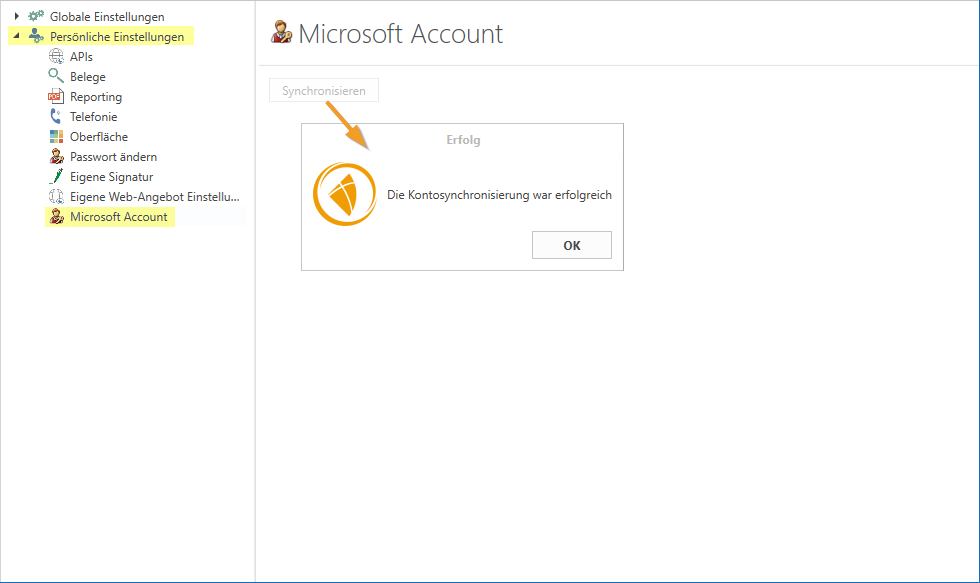
Task: Click the colored tiles icon for Oberfläche
Action: point(56,137)
